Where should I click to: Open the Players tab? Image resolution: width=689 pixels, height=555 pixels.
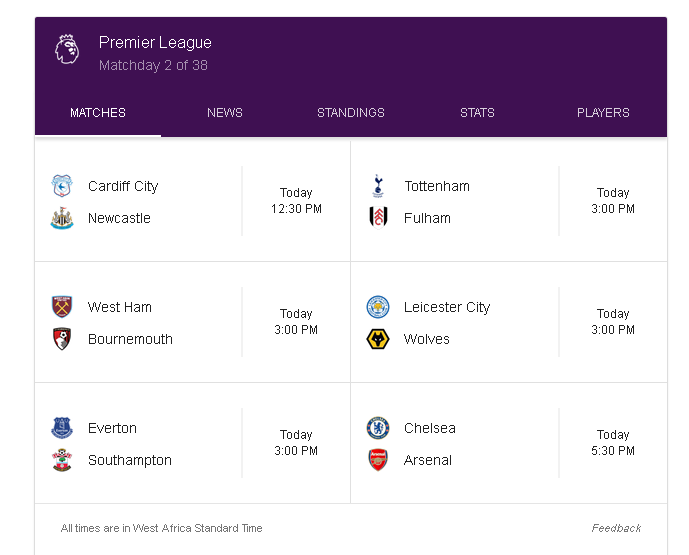(603, 113)
